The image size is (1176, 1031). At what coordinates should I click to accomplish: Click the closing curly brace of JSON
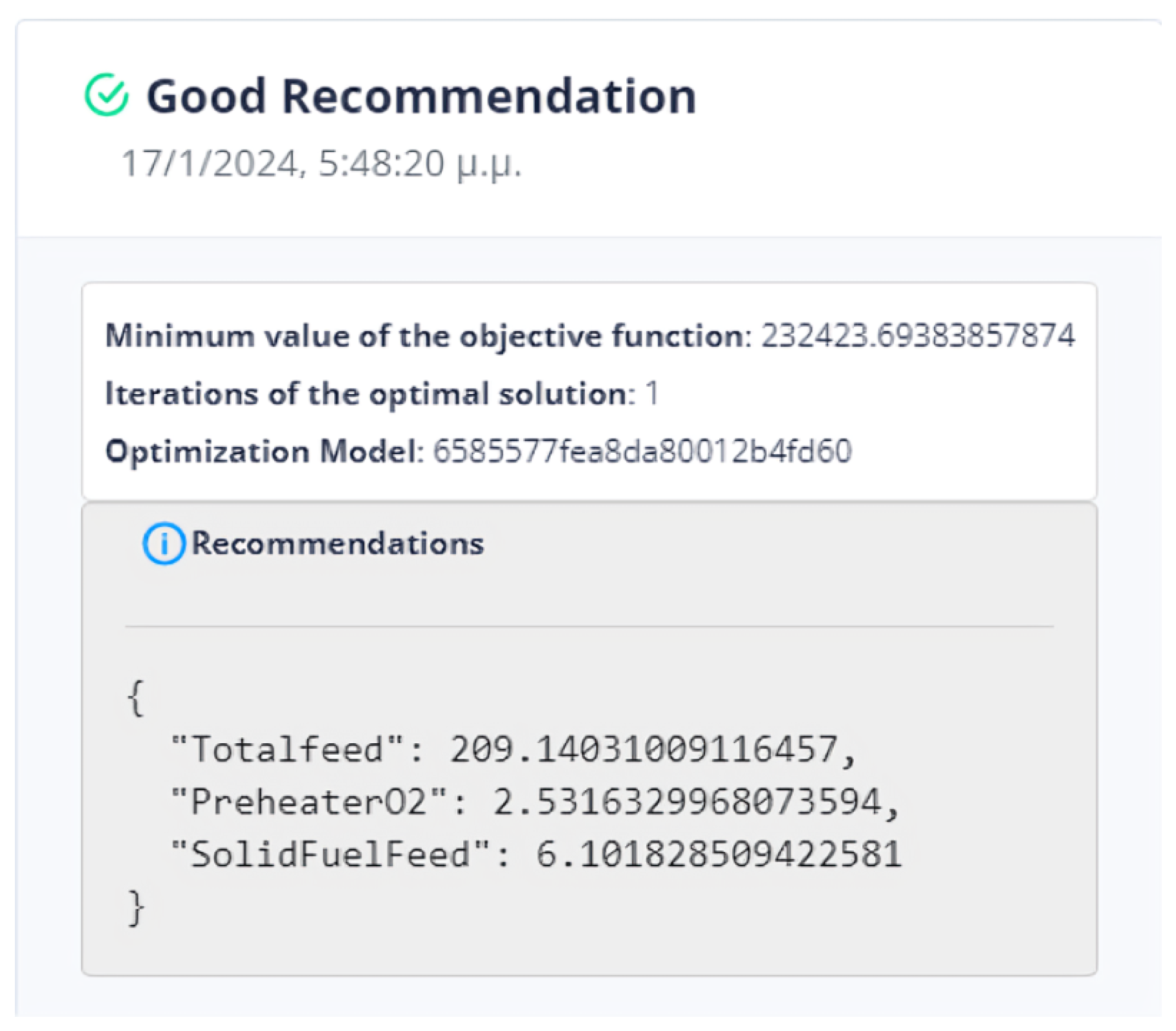click(x=136, y=908)
